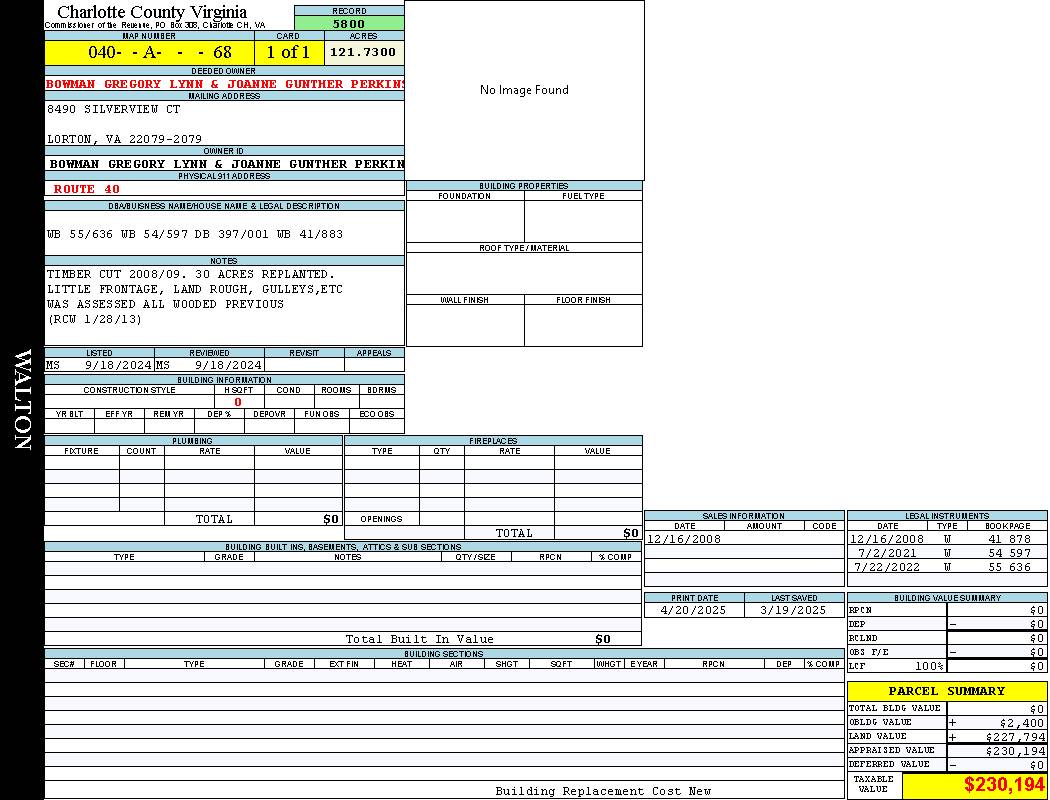Select the listed date 9/18/2024

coord(117,366)
